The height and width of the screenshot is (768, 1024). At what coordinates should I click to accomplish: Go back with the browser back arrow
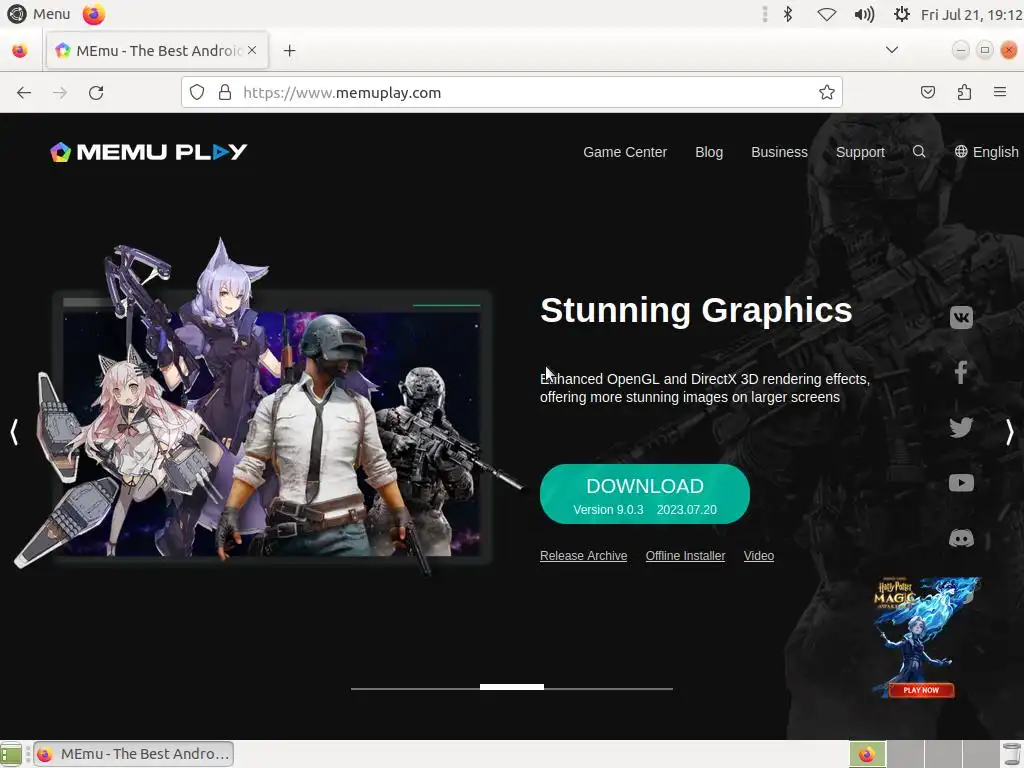tap(24, 93)
